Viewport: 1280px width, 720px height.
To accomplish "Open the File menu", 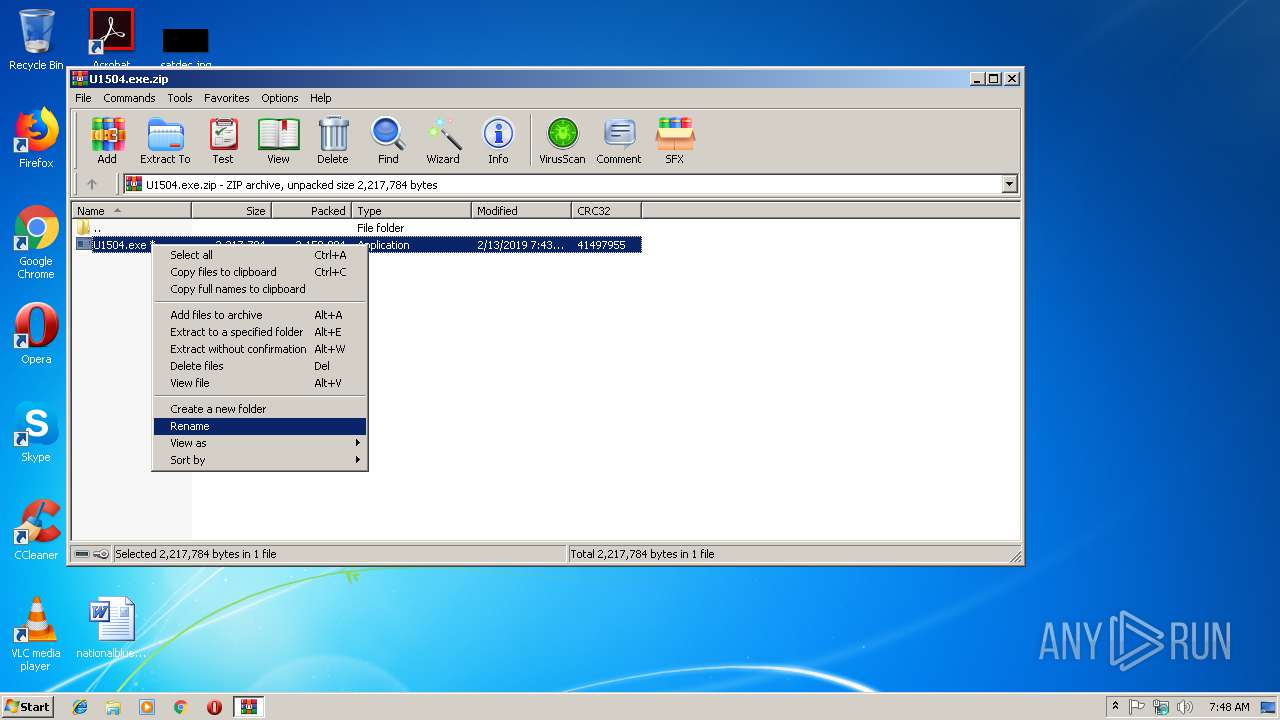I will pyautogui.click(x=83, y=98).
